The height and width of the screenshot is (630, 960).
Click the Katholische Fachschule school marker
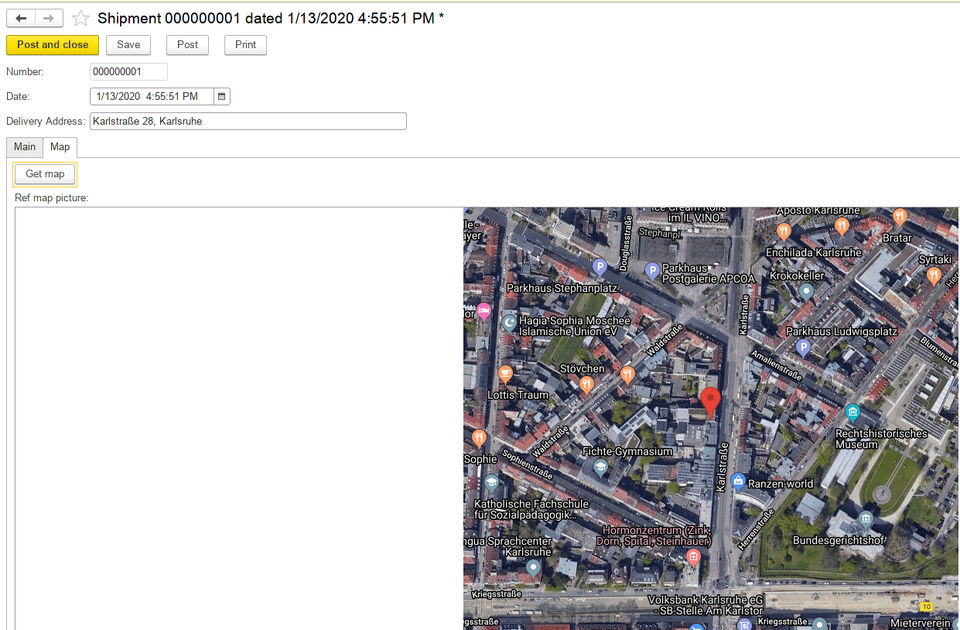click(492, 483)
